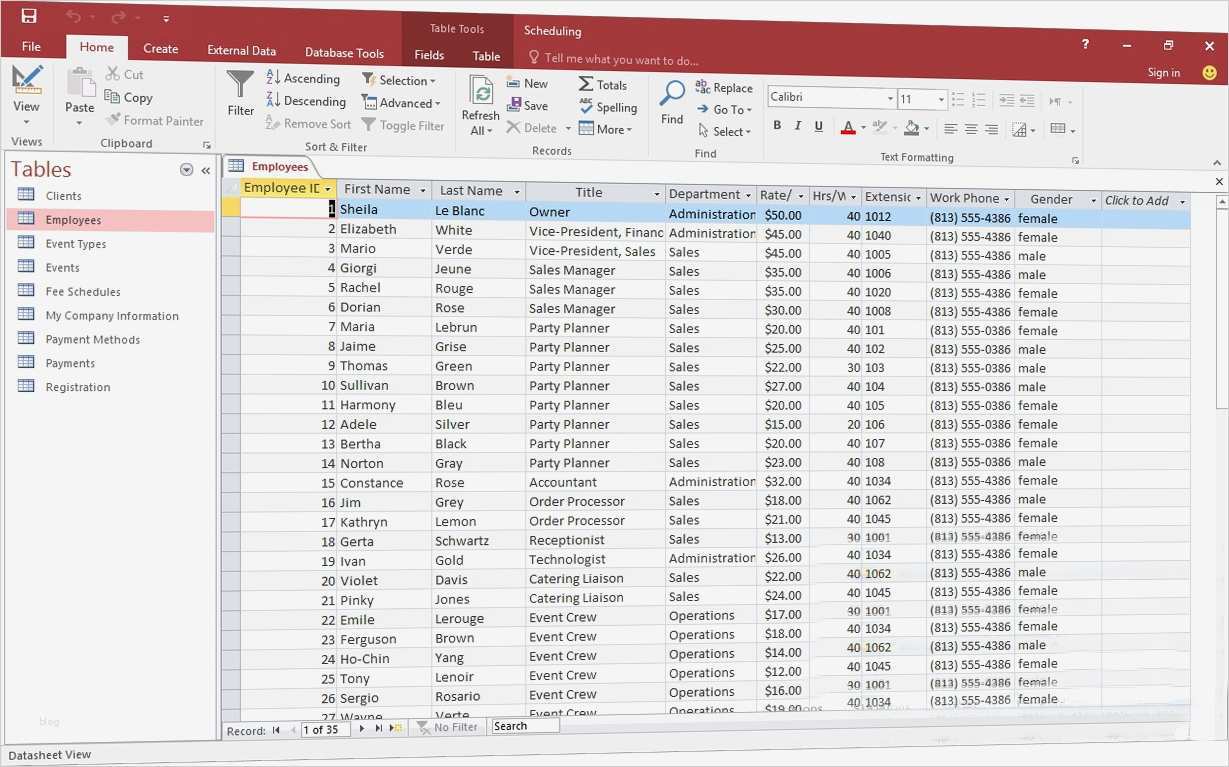The width and height of the screenshot is (1229, 767).
Task: Open the Selection filter dropdown
Action: tap(399, 80)
